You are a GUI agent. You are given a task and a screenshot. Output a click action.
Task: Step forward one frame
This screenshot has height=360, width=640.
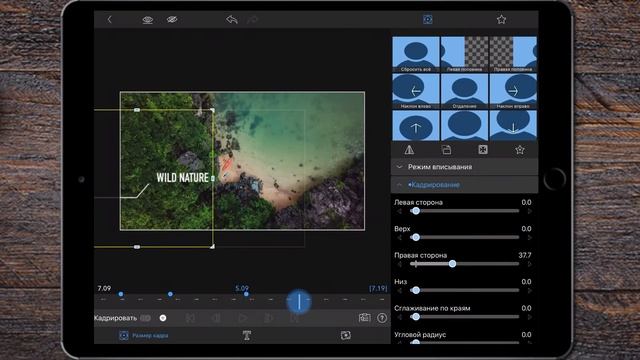coord(269,318)
